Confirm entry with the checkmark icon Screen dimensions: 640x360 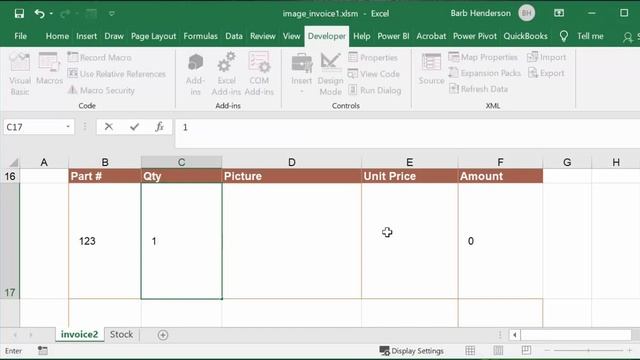click(x=134, y=127)
